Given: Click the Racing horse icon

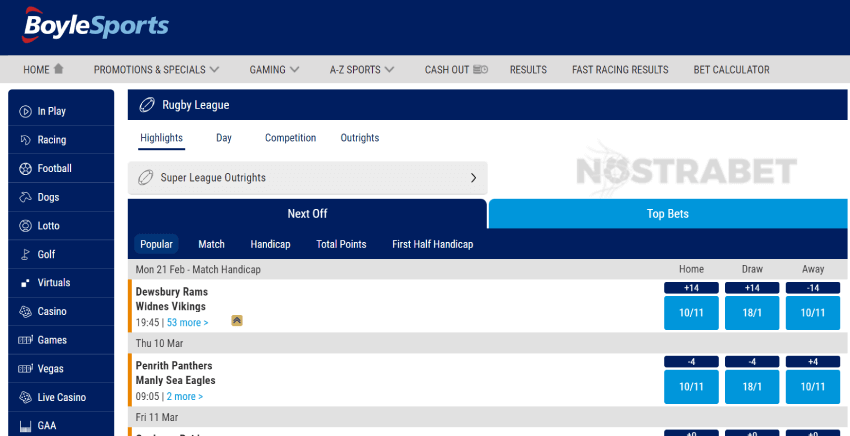Looking at the screenshot, I should [25, 140].
